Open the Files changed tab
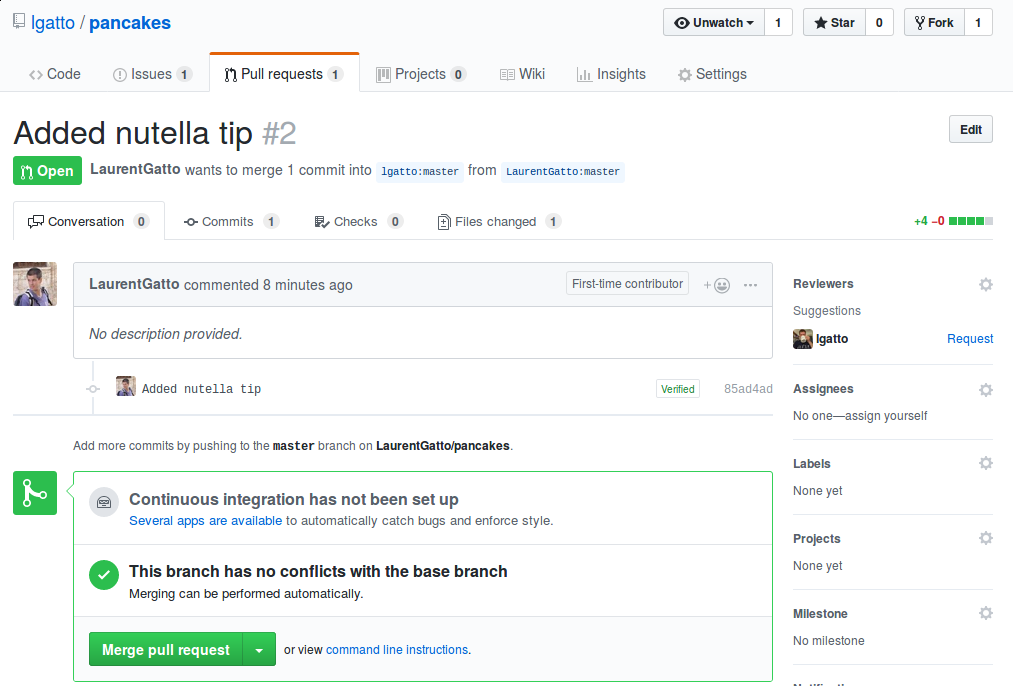This screenshot has height=686, width=1013. pyautogui.click(x=497, y=221)
